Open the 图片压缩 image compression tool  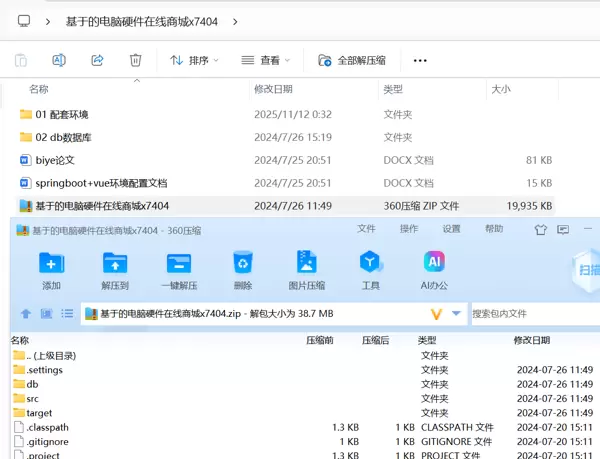tap(306, 263)
